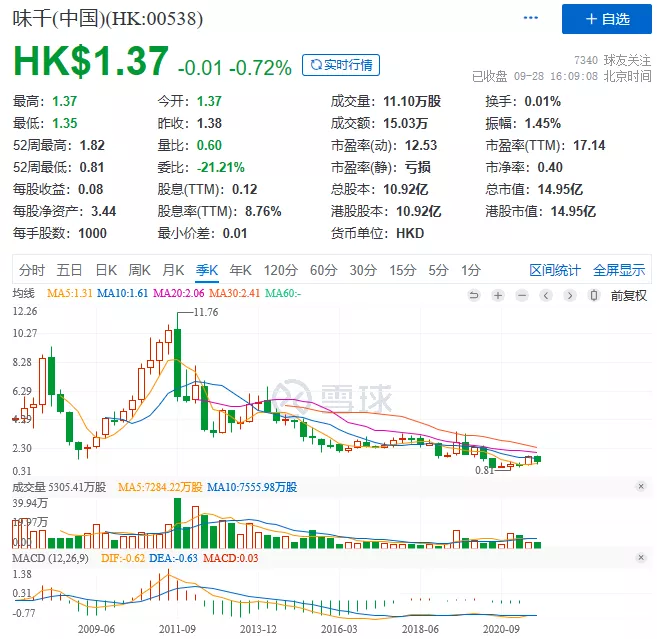Click the DIF:-0.62 indicator value

tap(123, 558)
